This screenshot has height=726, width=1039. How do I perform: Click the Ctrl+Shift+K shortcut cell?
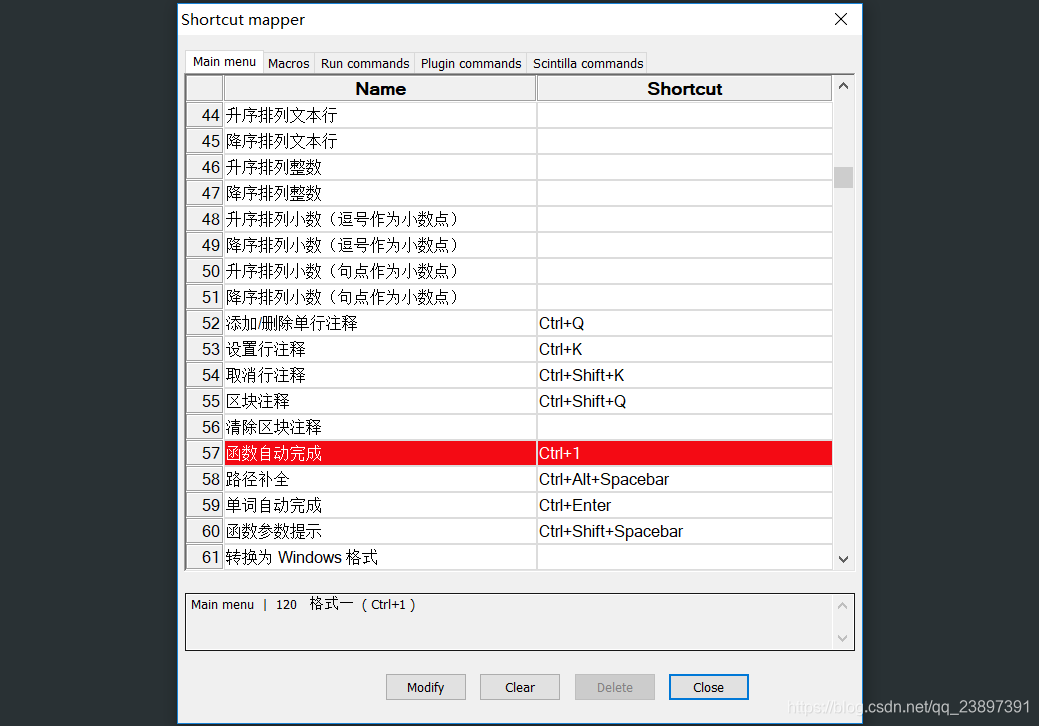(684, 375)
